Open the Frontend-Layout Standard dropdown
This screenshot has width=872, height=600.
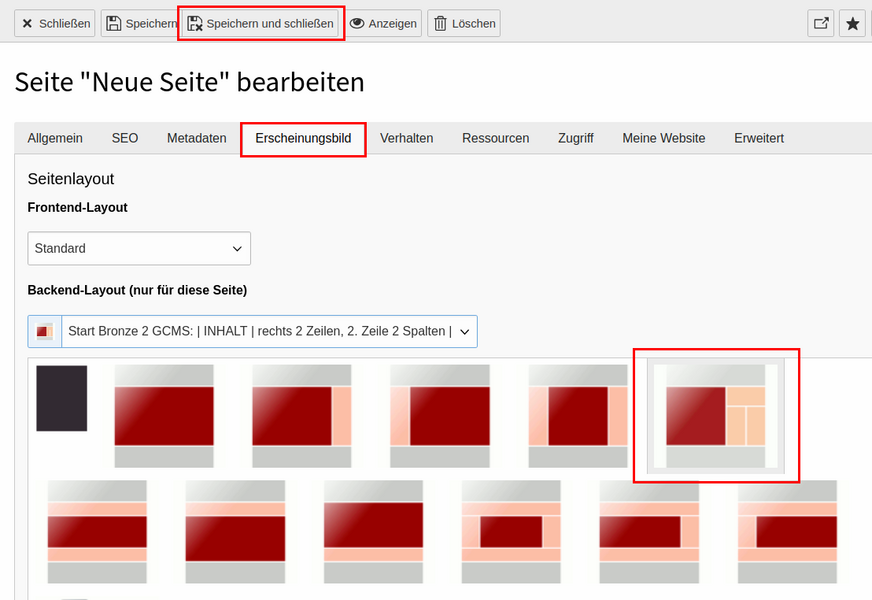click(x=139, y=249)
